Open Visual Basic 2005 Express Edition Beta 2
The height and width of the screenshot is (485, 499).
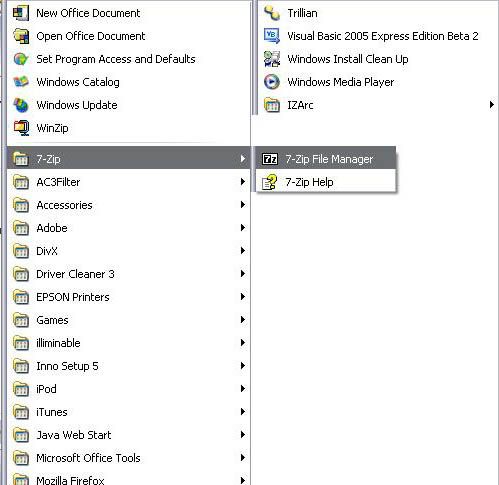(x=377, y=36)
